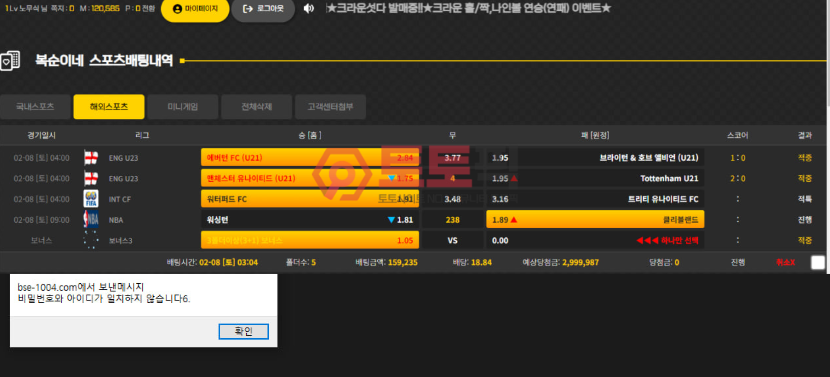Select the 해외스포츠 tab
This screenshot has width=830, height=377.
(109, 106)
